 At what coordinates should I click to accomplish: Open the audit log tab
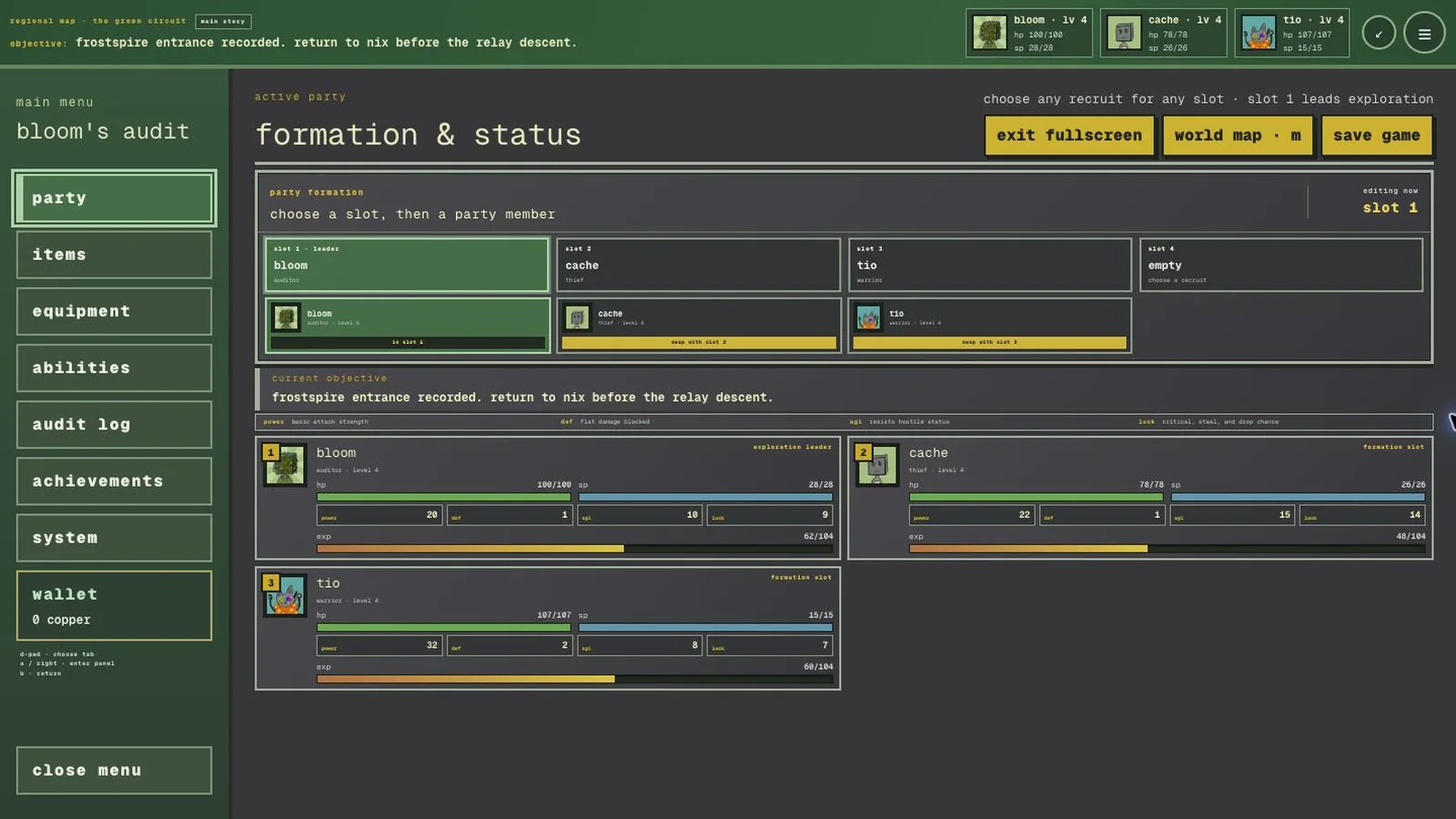tap(114, 424)
